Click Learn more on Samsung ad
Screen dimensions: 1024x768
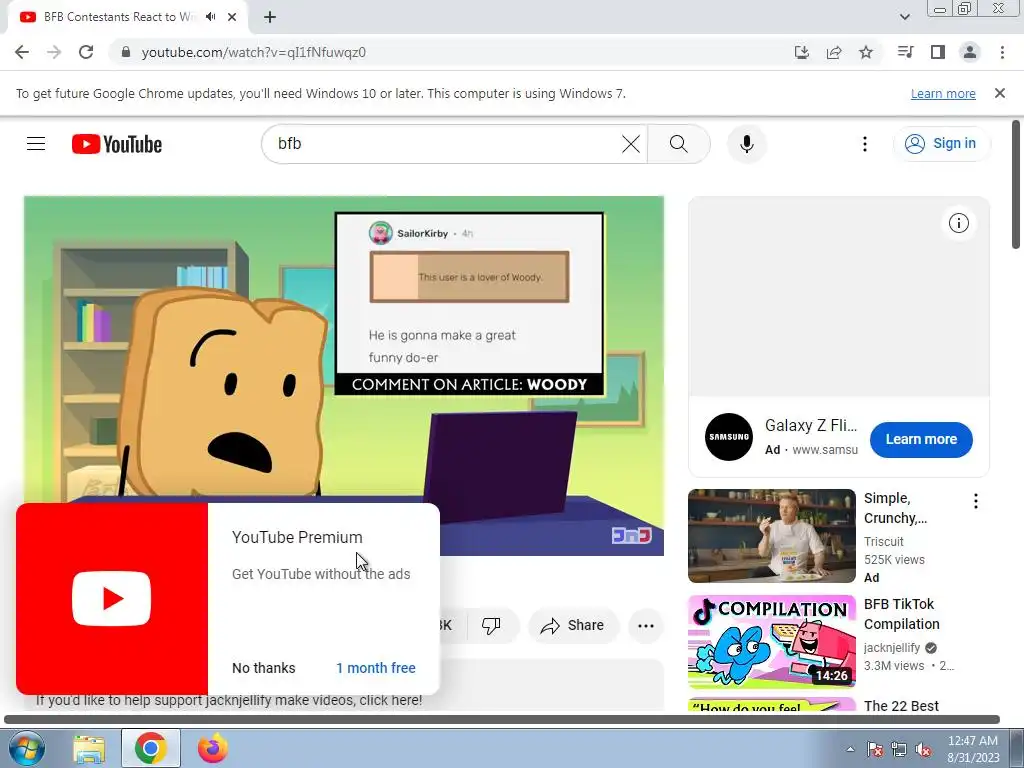(921, 440)
